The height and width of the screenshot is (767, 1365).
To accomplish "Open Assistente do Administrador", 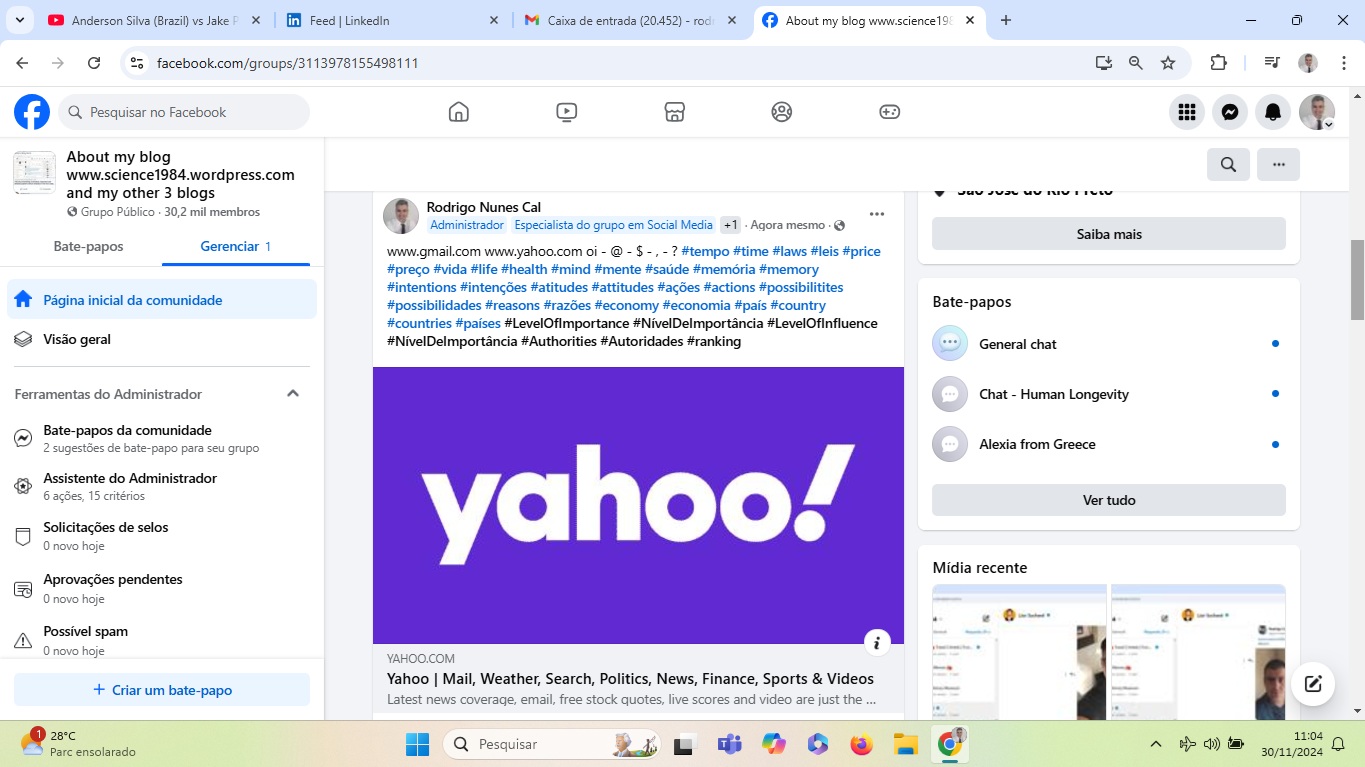I will coord(162,486).
